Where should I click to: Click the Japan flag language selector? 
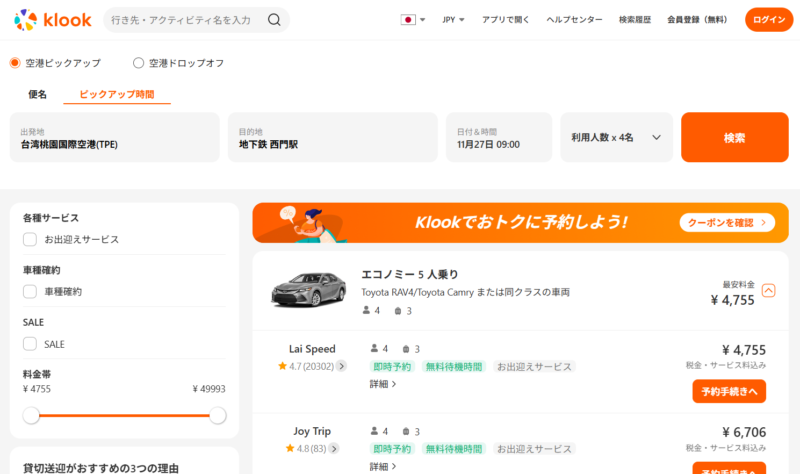coord(412,19)
